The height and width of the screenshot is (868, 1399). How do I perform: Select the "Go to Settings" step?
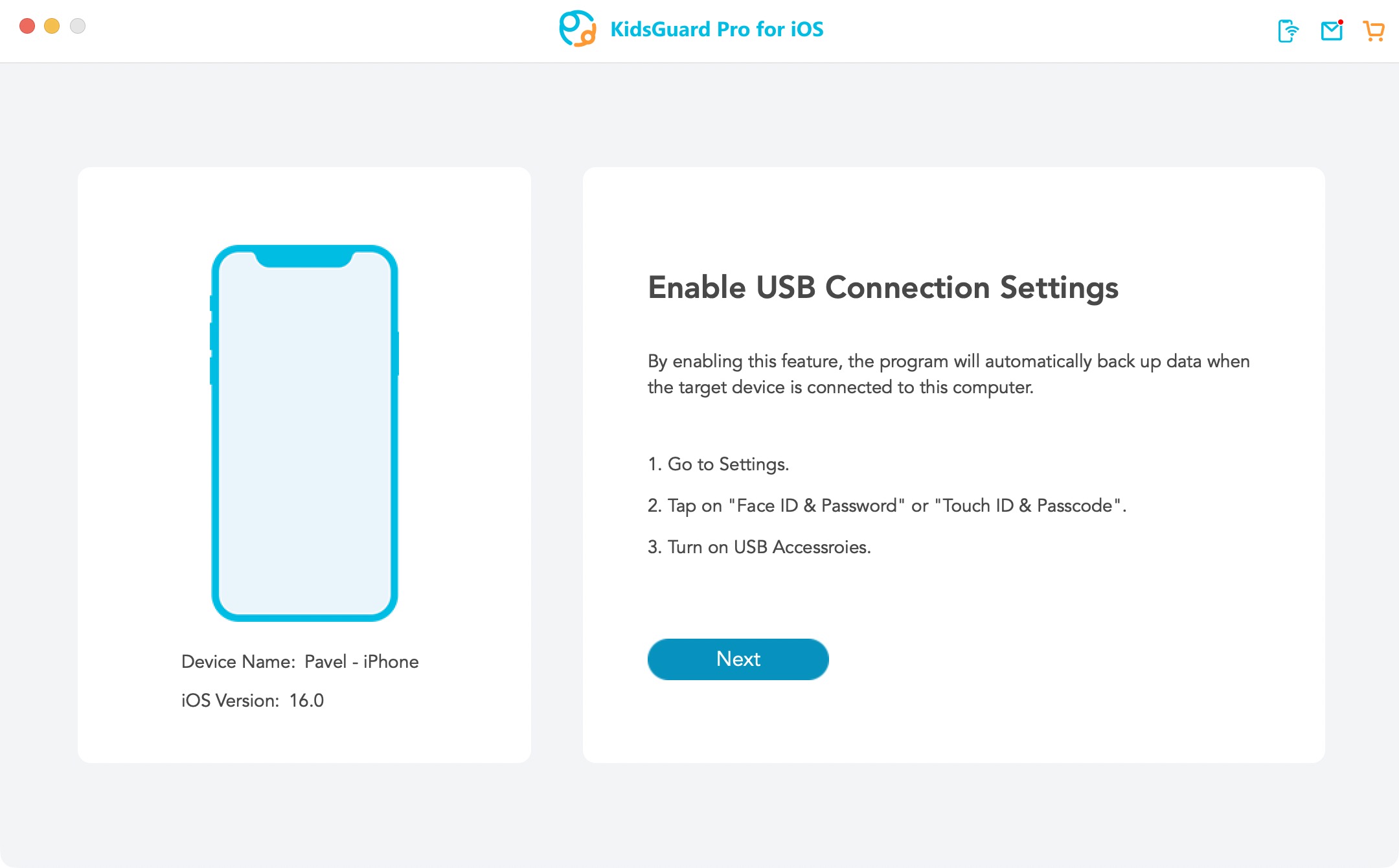(718, 464)
